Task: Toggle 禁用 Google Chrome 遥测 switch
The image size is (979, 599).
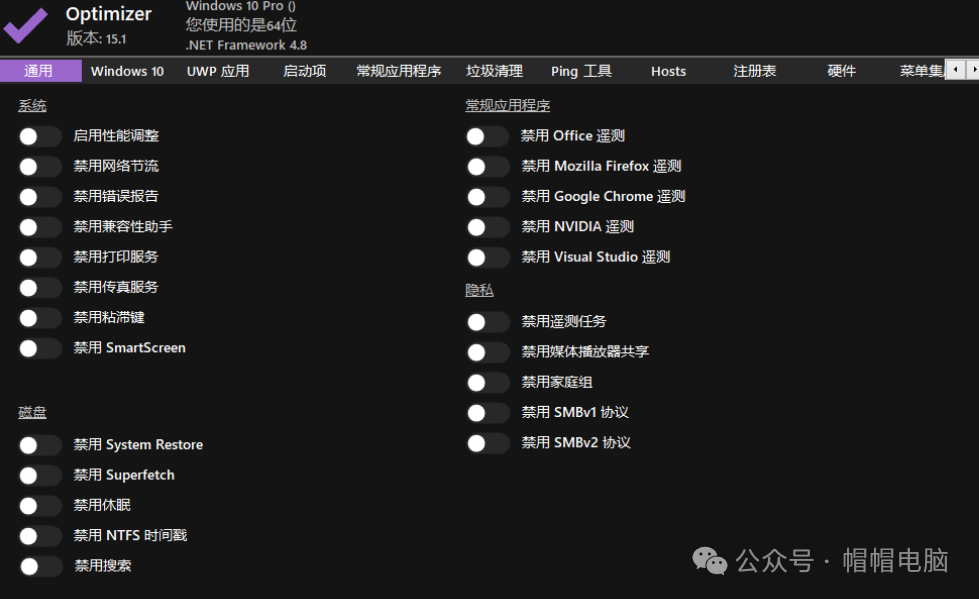Action: click(488, 197)
